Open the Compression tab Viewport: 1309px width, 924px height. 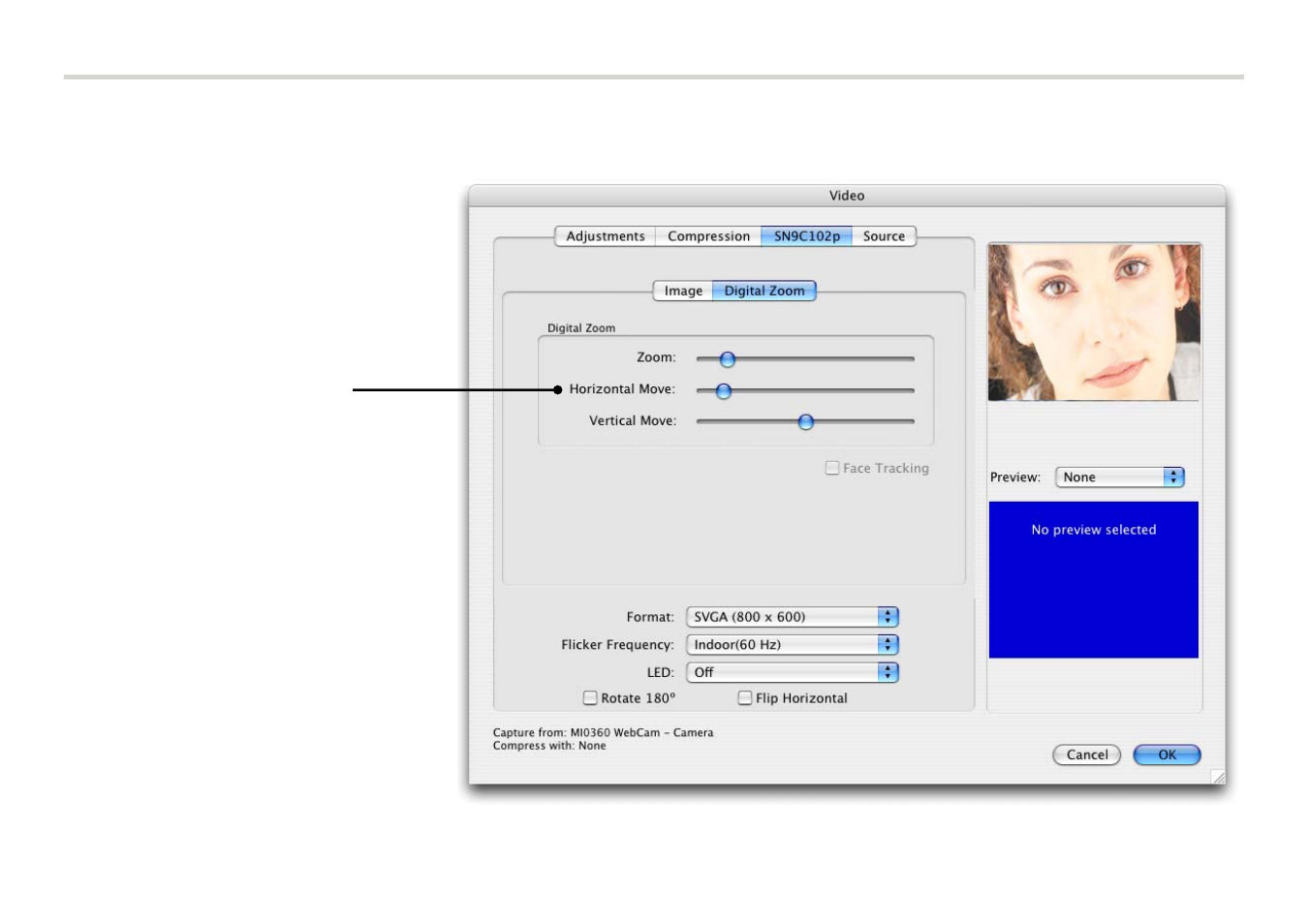point(708,236)
